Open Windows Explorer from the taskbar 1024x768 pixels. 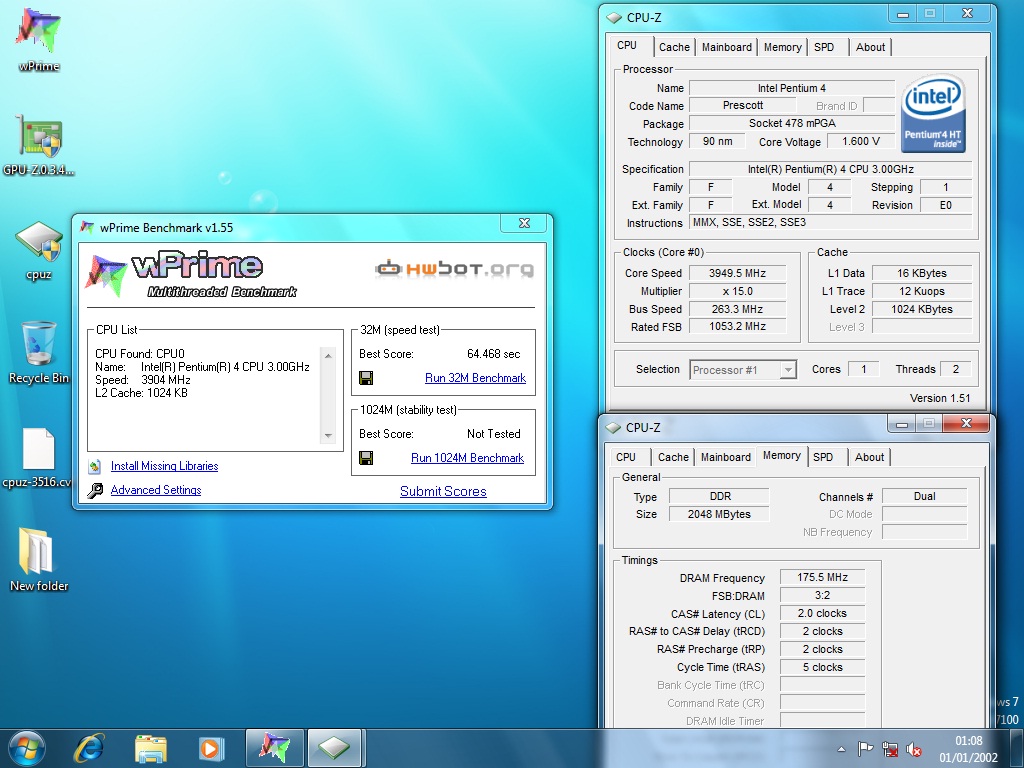point(151,748)
